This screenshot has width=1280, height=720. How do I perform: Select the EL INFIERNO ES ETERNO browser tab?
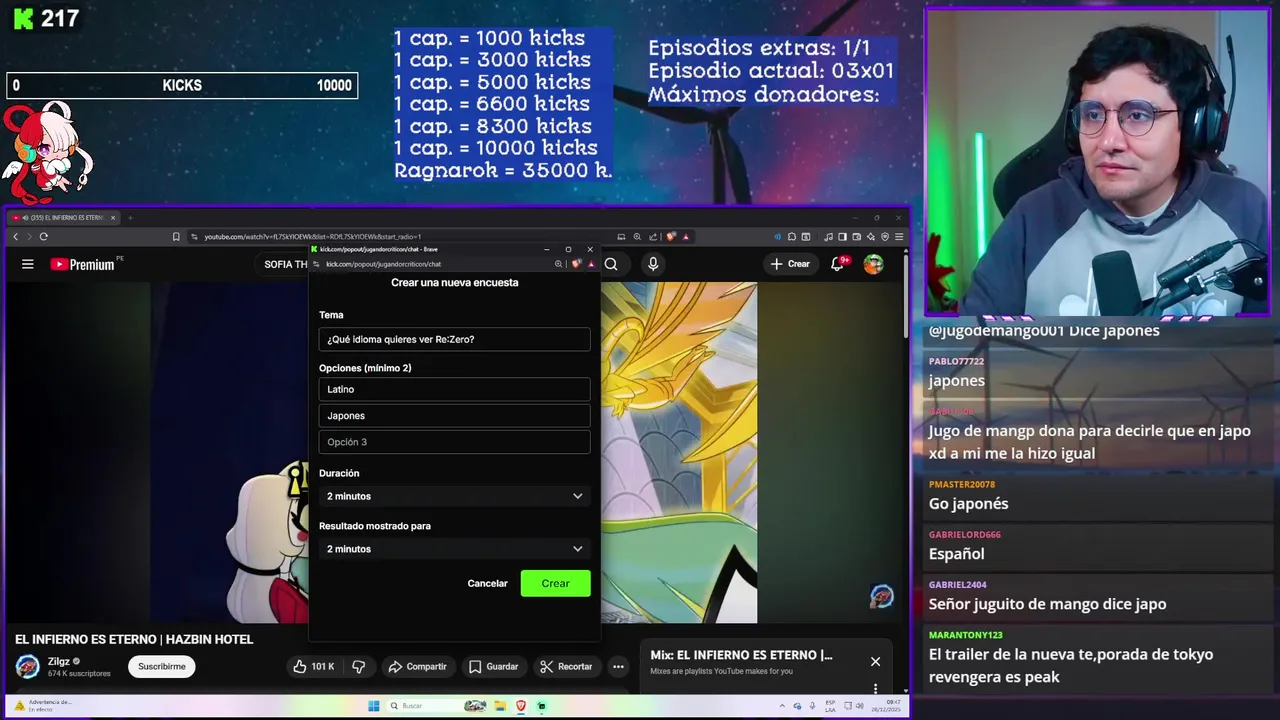tap(64, 218)
